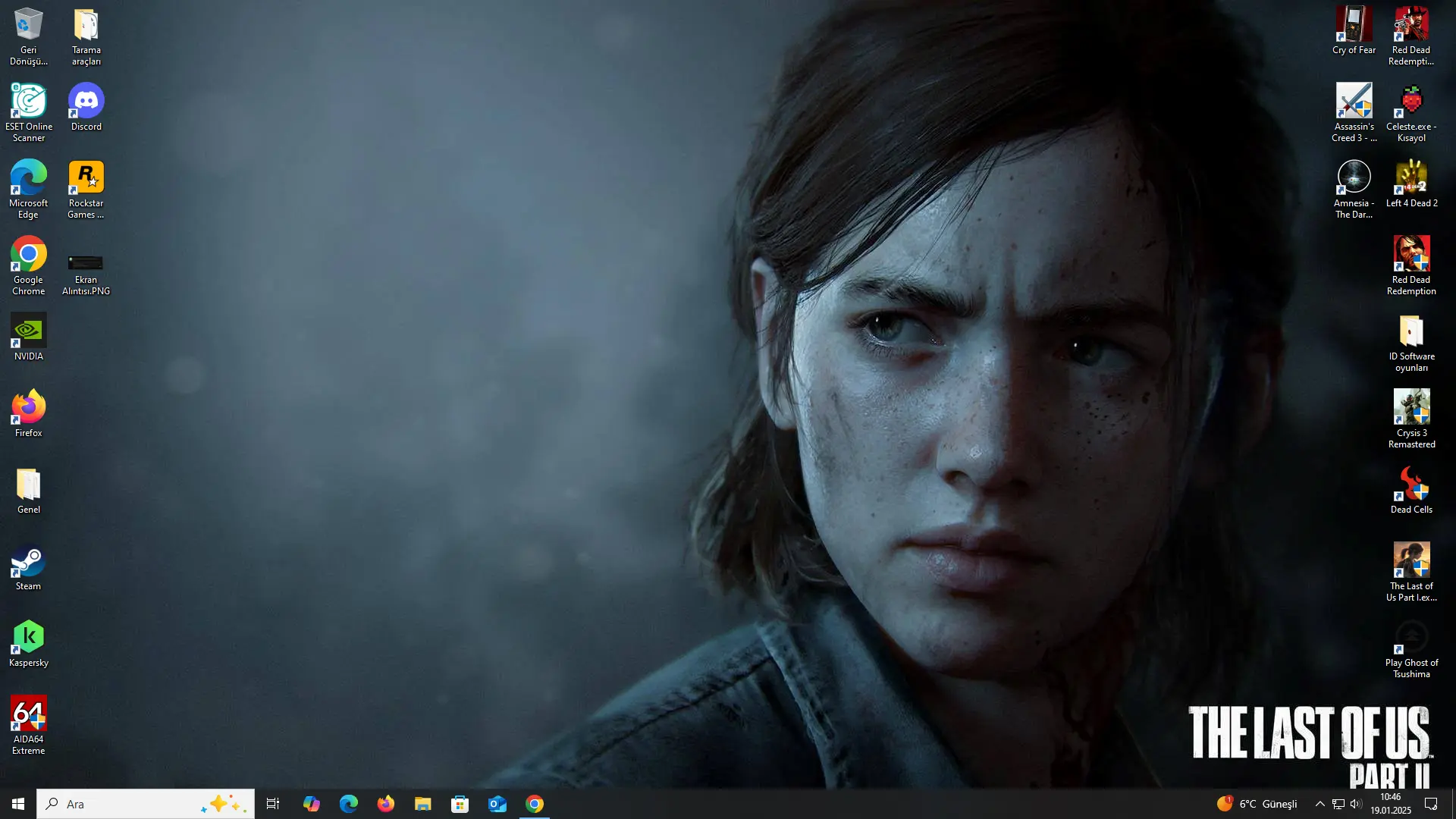Select the Rockstar Games Launcher shortcut

click(x=86, y=190)
